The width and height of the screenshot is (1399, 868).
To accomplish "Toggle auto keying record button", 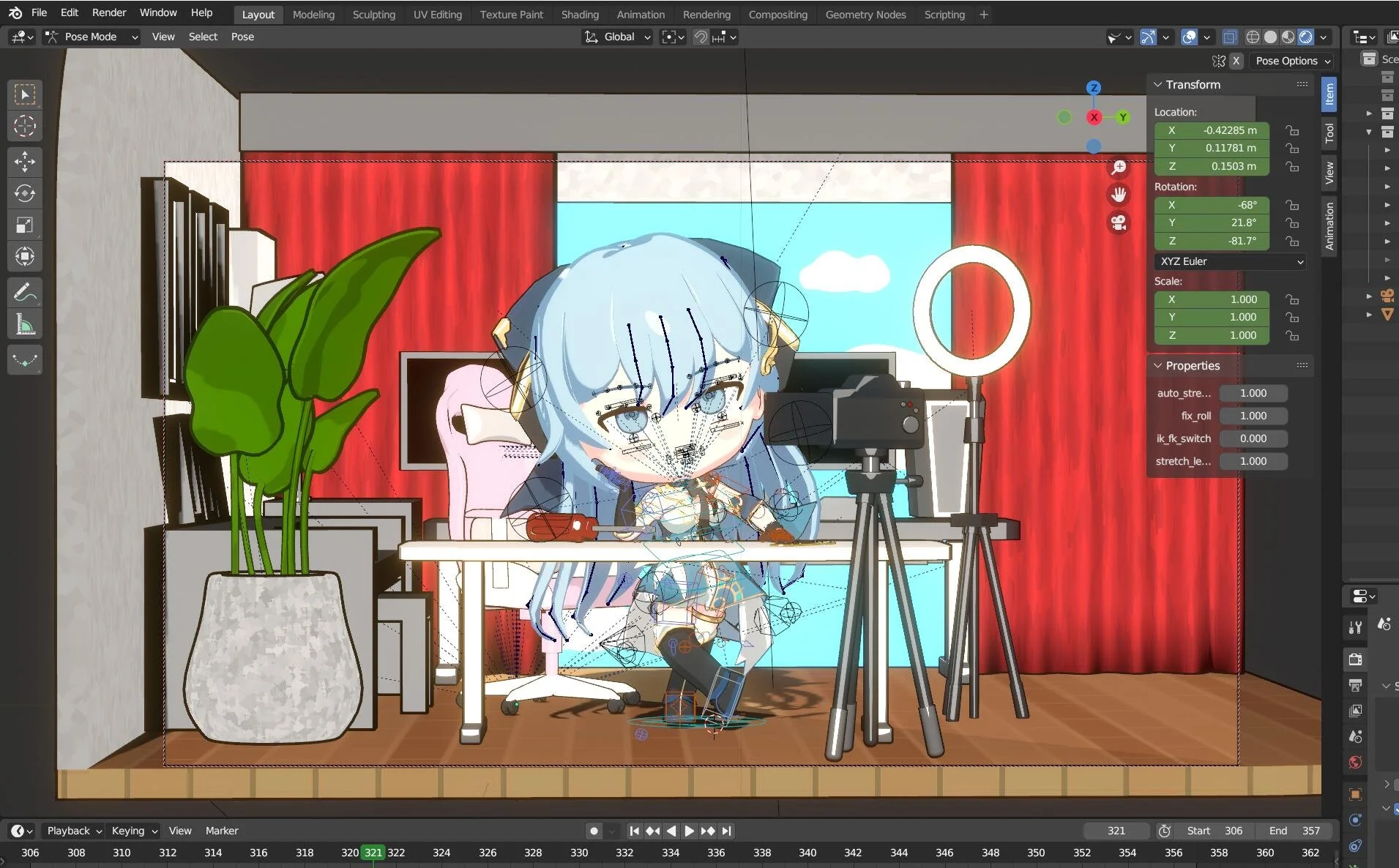I will point(594,831).
